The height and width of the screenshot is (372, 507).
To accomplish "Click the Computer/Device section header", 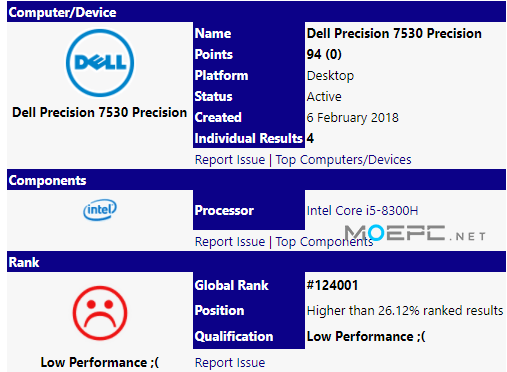I will [x=256, y=12].
